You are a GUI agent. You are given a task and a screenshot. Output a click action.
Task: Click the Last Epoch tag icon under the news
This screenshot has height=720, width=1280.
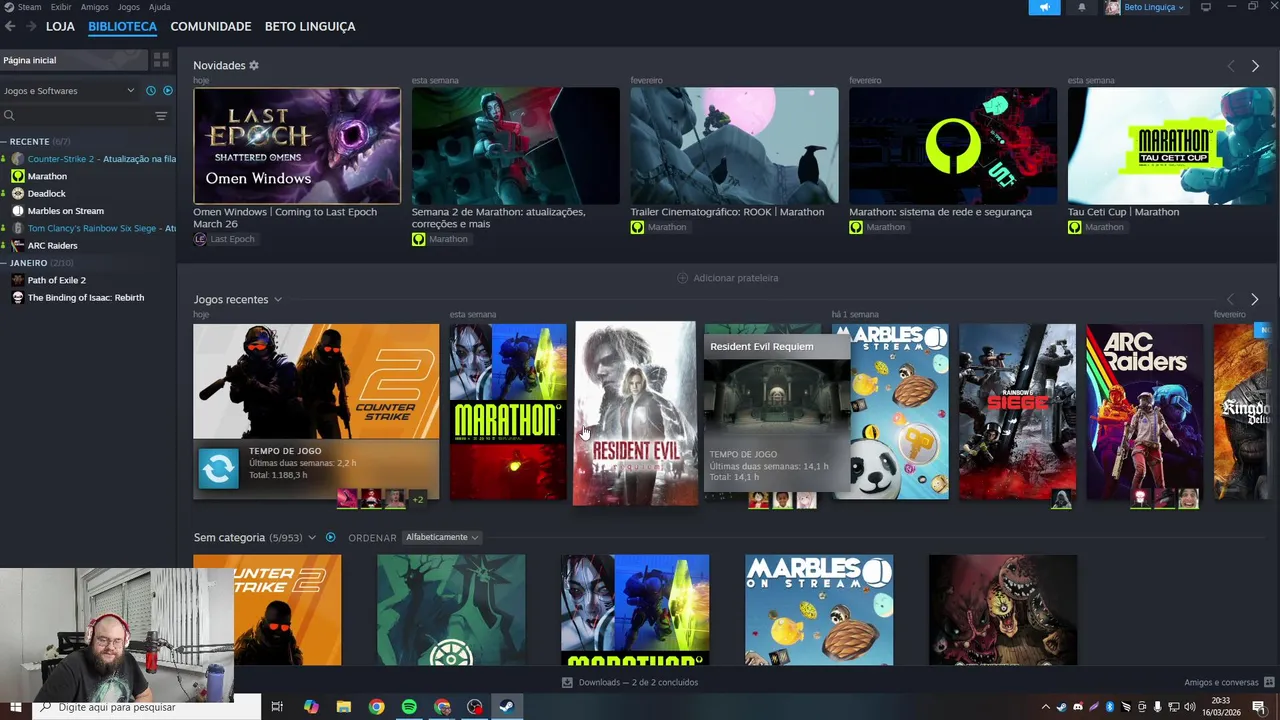point(200,239)
